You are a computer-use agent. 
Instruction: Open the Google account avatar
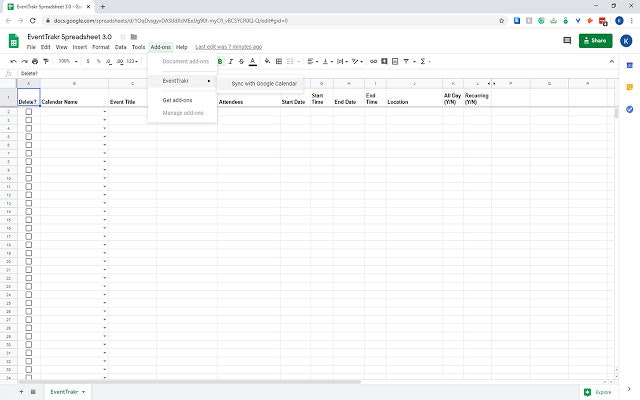point(626,40)
